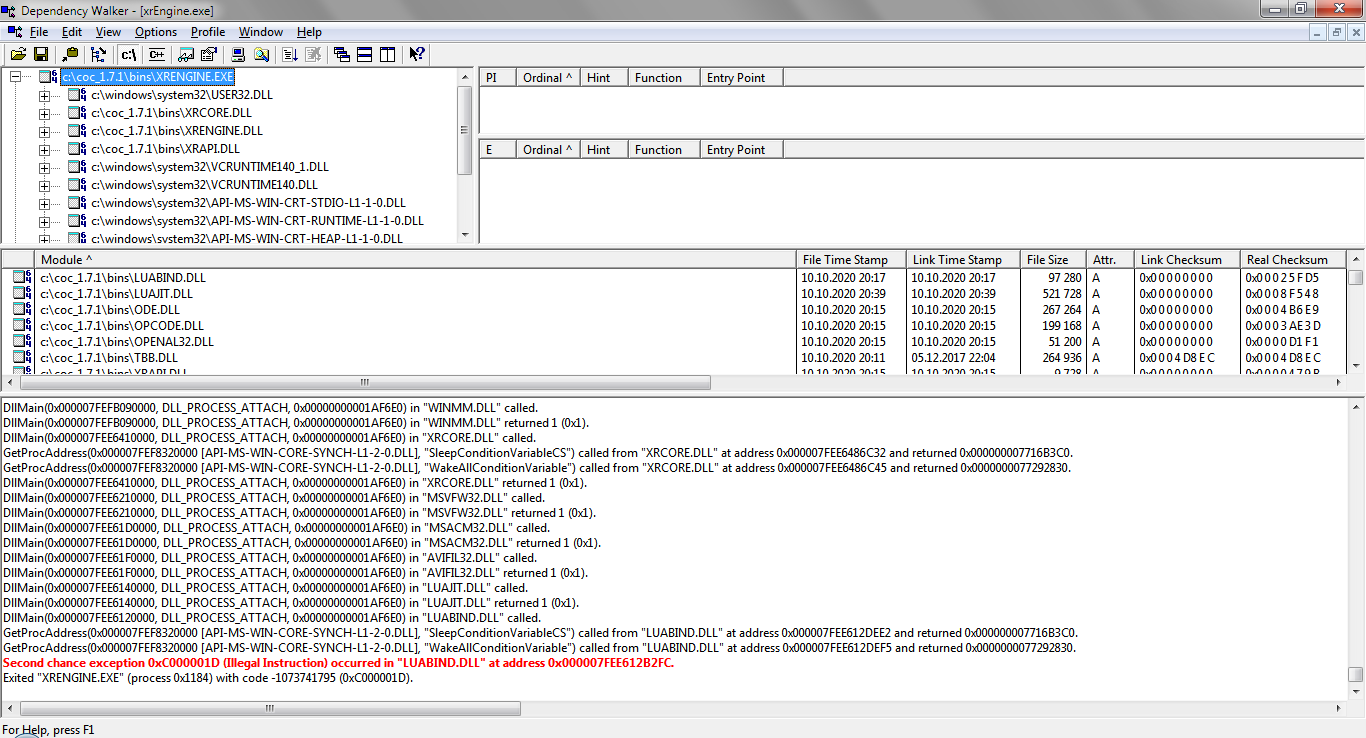This screenshot has height=738, width=1366.
Task: Expand the XRCORE.DLL tree node
Action: click(x=44, y=113)
